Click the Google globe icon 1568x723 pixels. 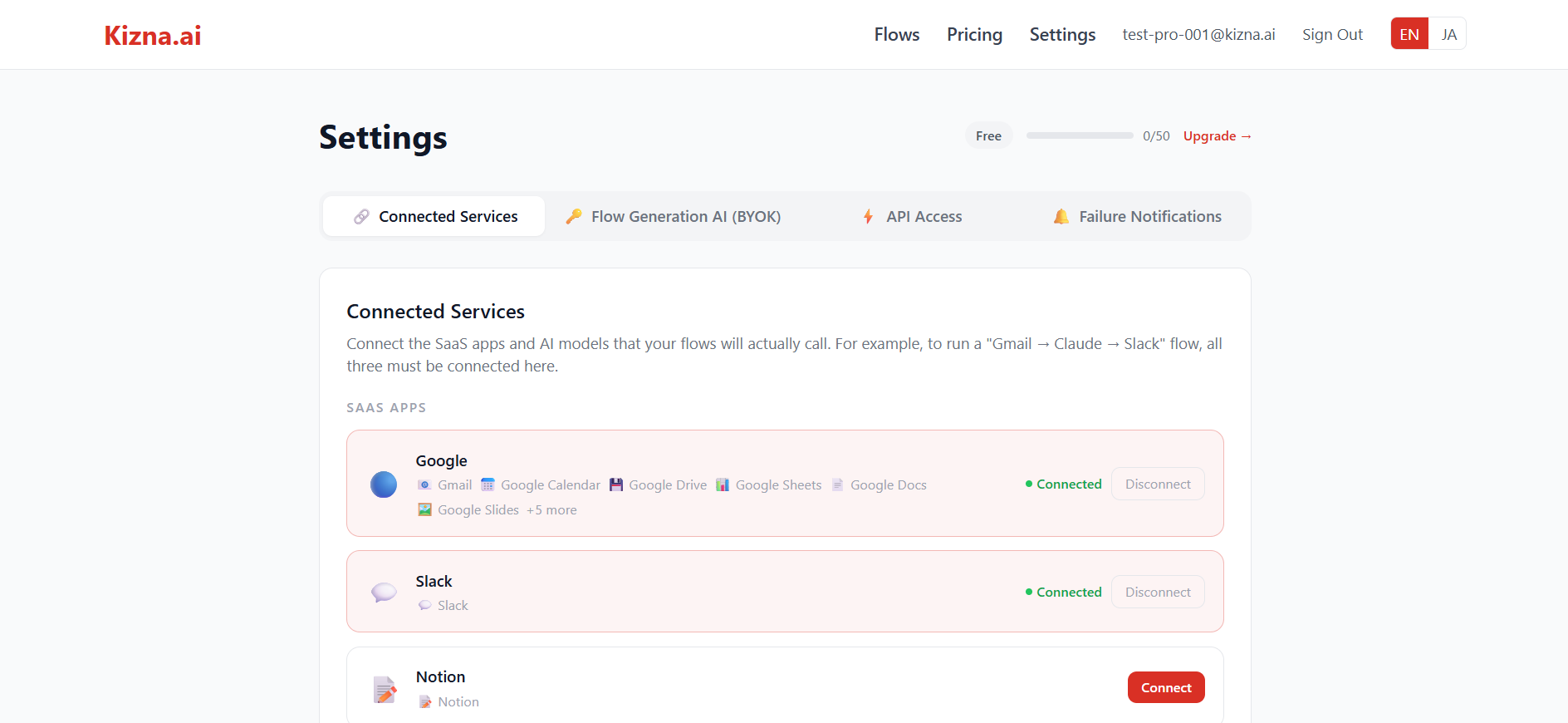click(384, 484)
